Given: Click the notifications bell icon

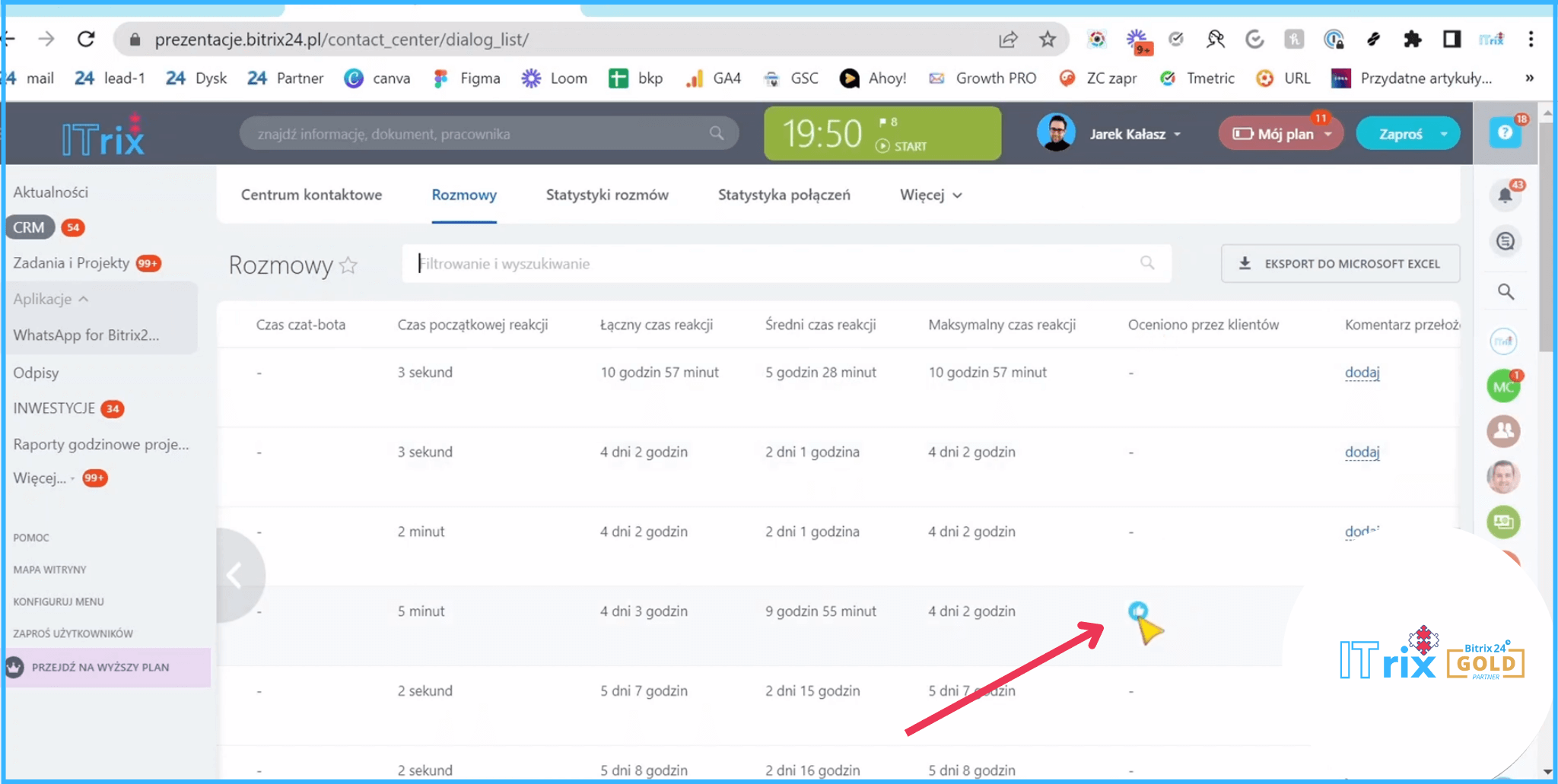Looking at the screenshot, I should coord(1505,195).
